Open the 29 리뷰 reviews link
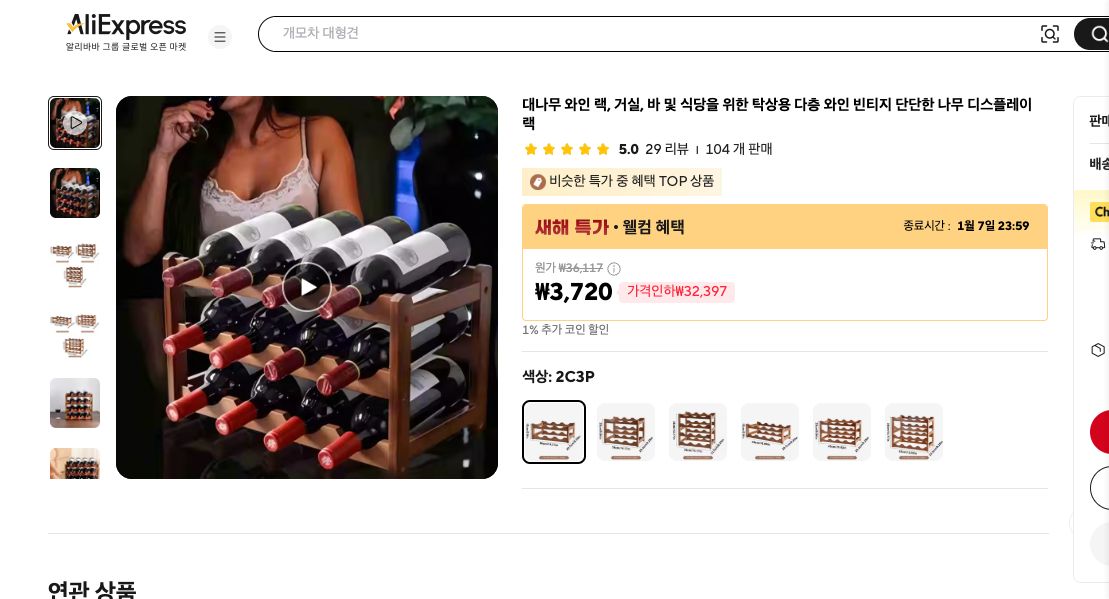 (x=667, y=148)
